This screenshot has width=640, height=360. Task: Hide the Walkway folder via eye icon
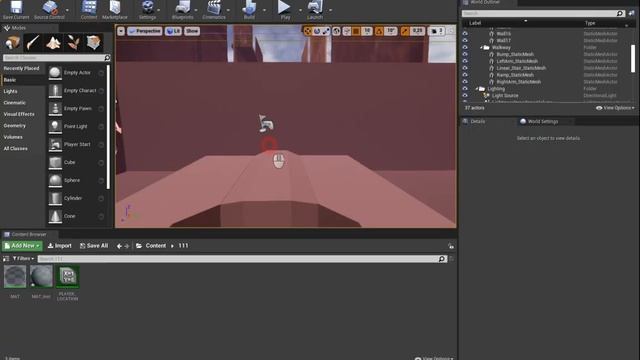pyautogui.click(x=465, y=48)
